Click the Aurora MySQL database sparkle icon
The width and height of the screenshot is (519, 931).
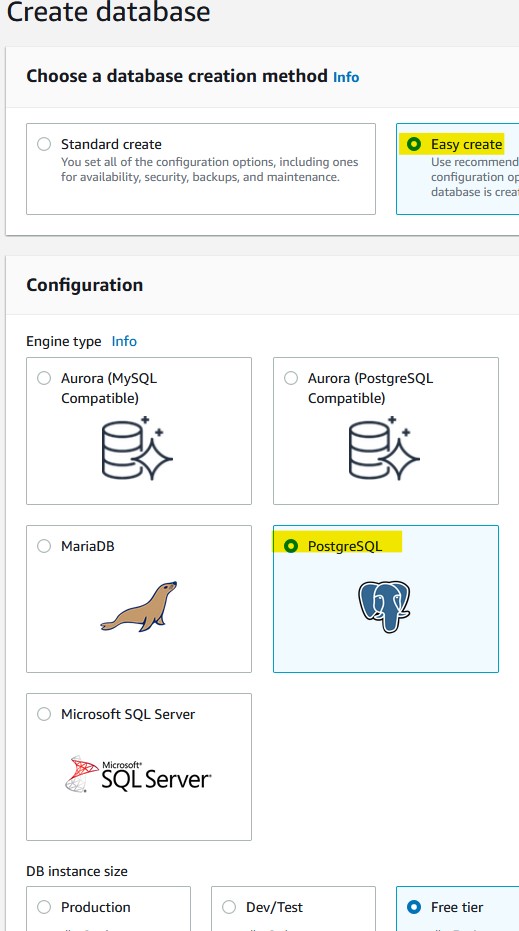tap(137, 449)
